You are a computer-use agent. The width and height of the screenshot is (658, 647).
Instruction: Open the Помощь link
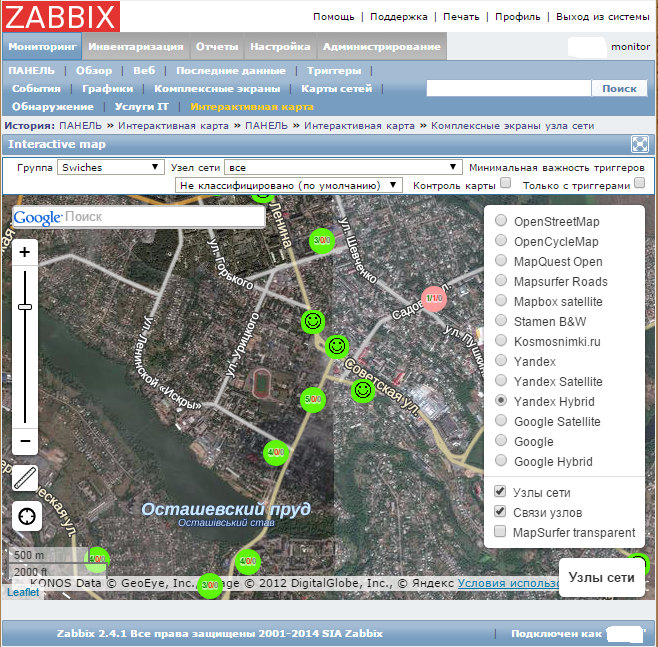[334, 17]
